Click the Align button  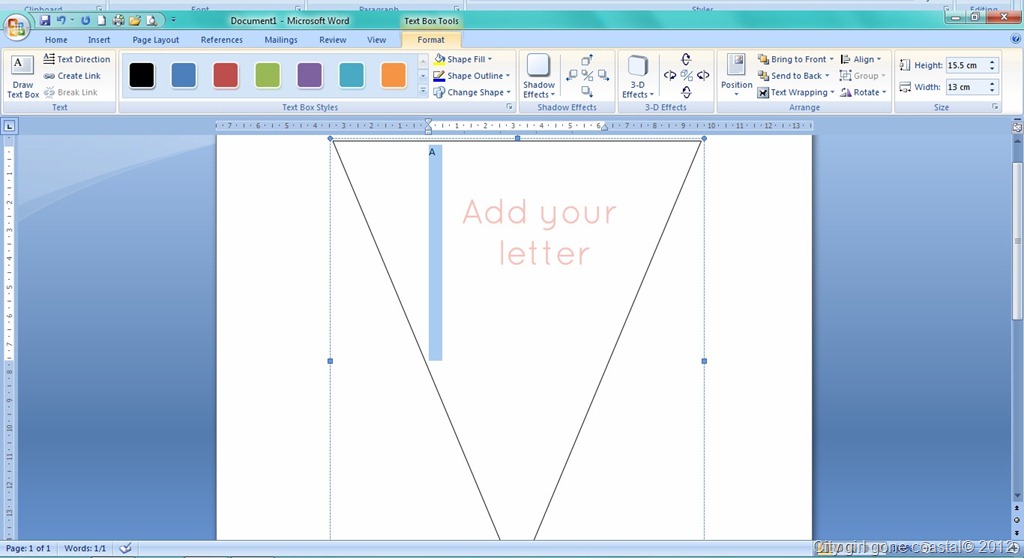point(861,59)
